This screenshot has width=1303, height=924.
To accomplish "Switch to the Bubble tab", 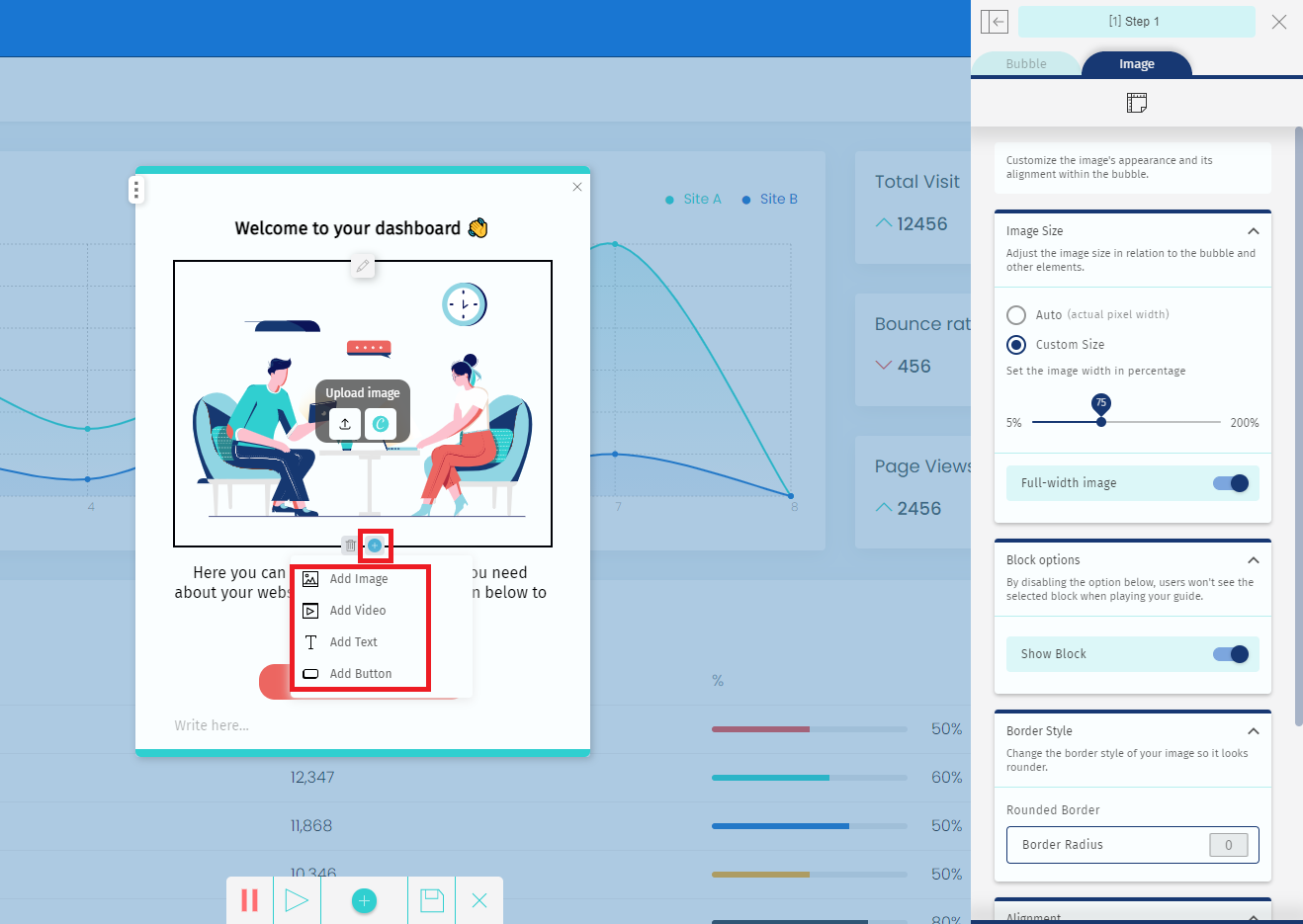I will (1026, 64).
